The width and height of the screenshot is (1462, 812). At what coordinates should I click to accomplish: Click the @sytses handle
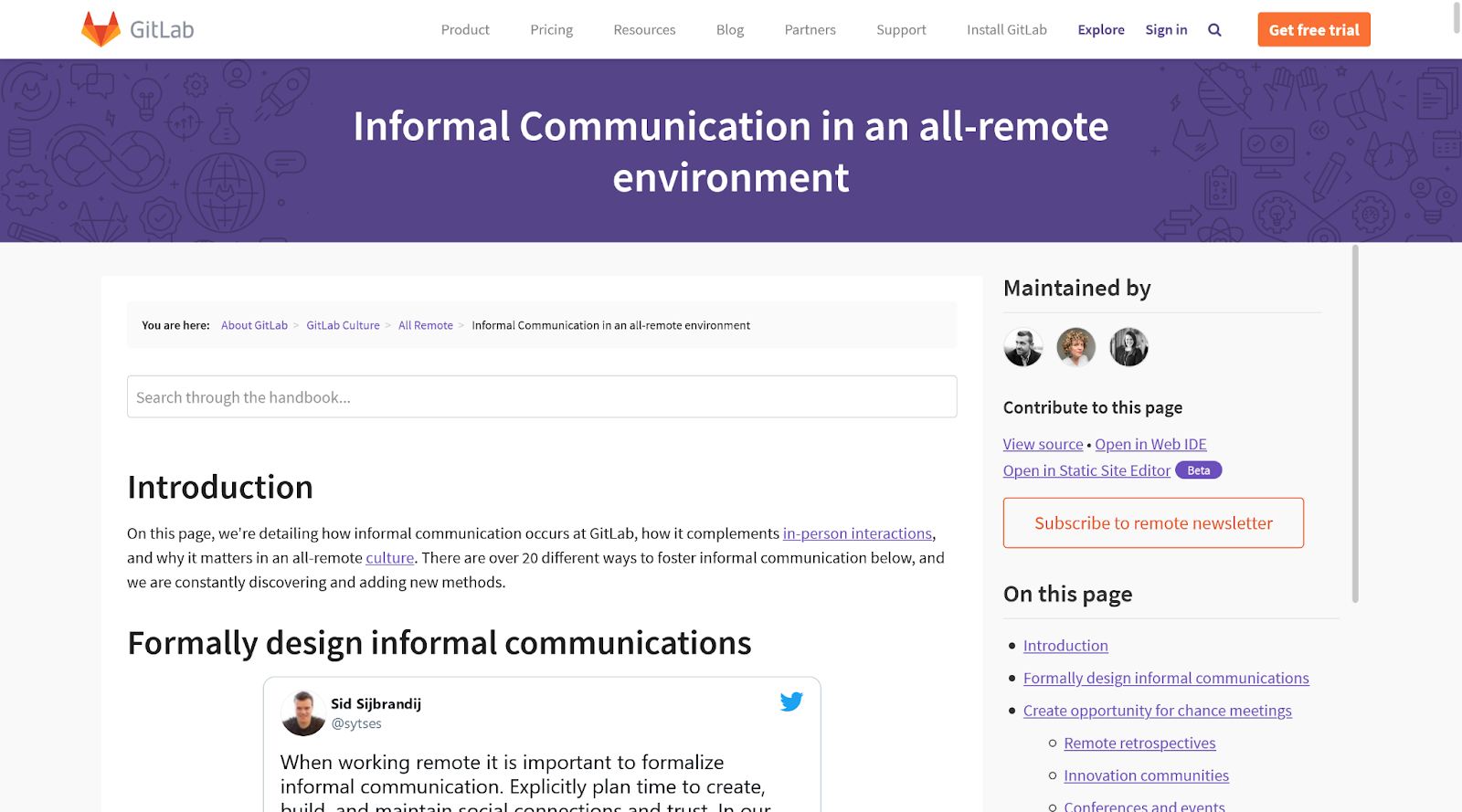point(356,723)
